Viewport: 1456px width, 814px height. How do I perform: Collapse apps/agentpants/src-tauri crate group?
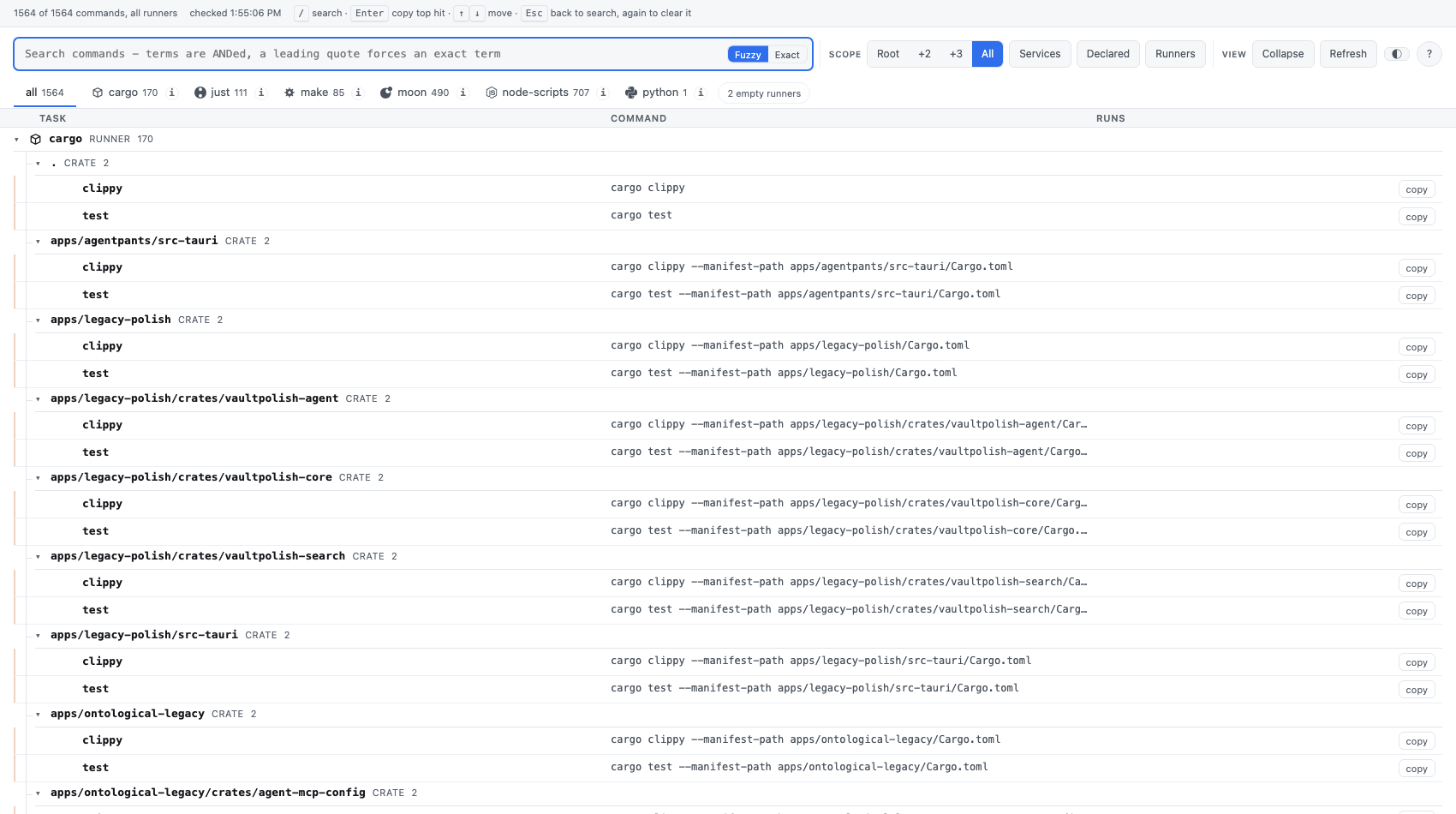click(x=38, y=242)
